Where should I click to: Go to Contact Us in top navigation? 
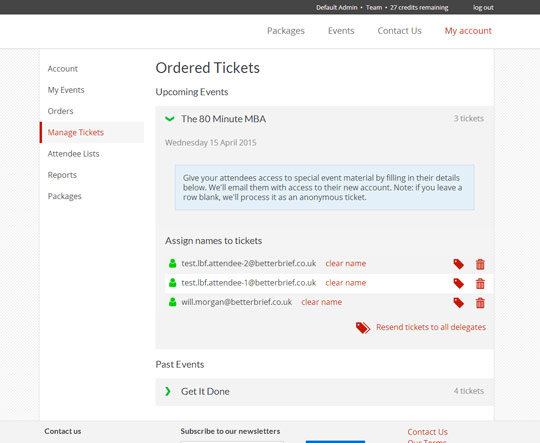coord(399,31)
